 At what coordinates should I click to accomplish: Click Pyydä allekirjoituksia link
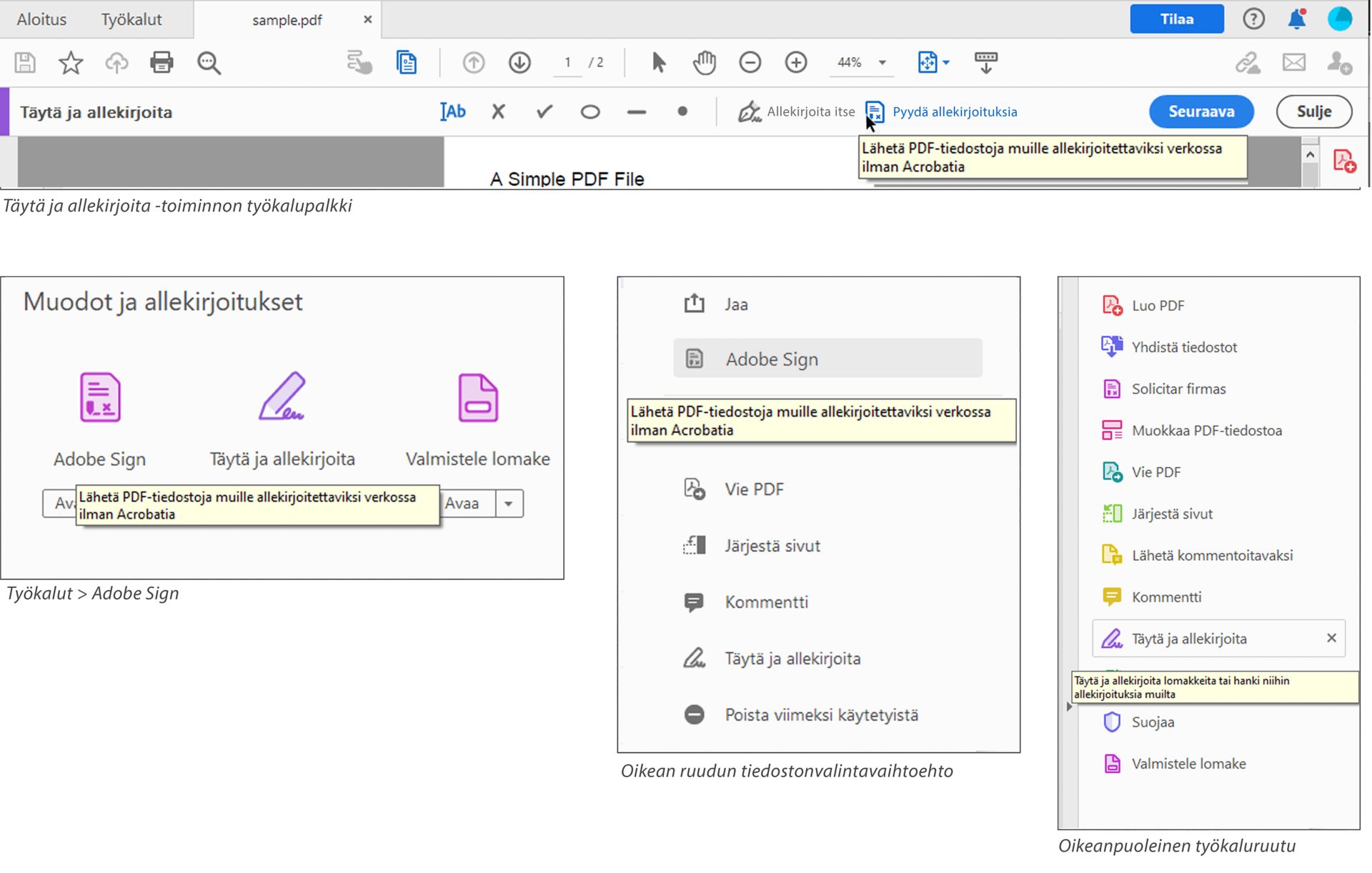pyautogui.click(x=954, y=111)
